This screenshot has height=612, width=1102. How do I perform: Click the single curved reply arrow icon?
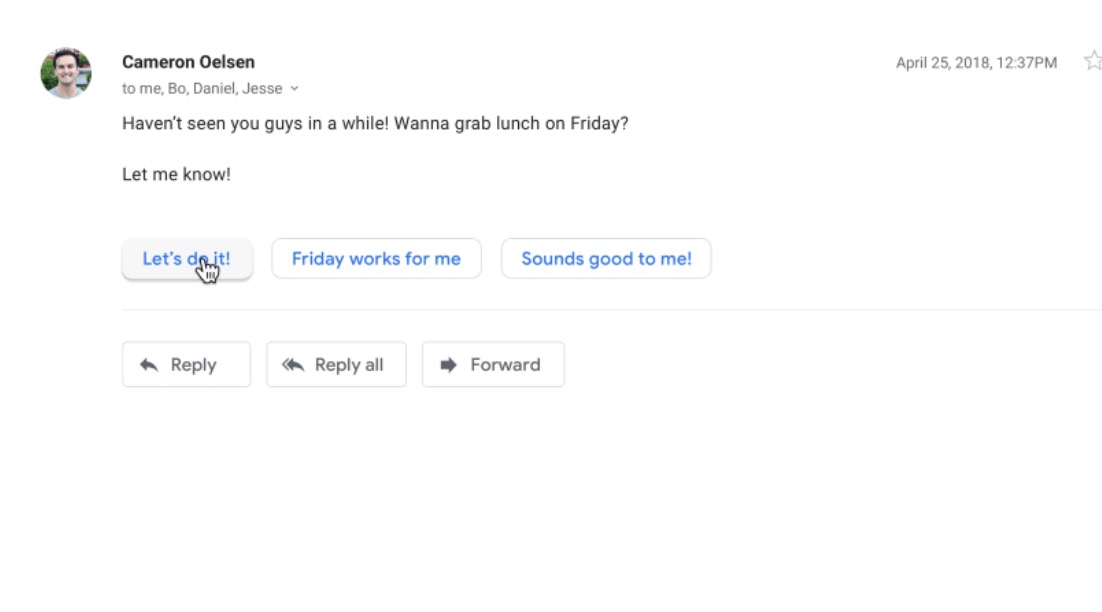click(x=148, y=365)
